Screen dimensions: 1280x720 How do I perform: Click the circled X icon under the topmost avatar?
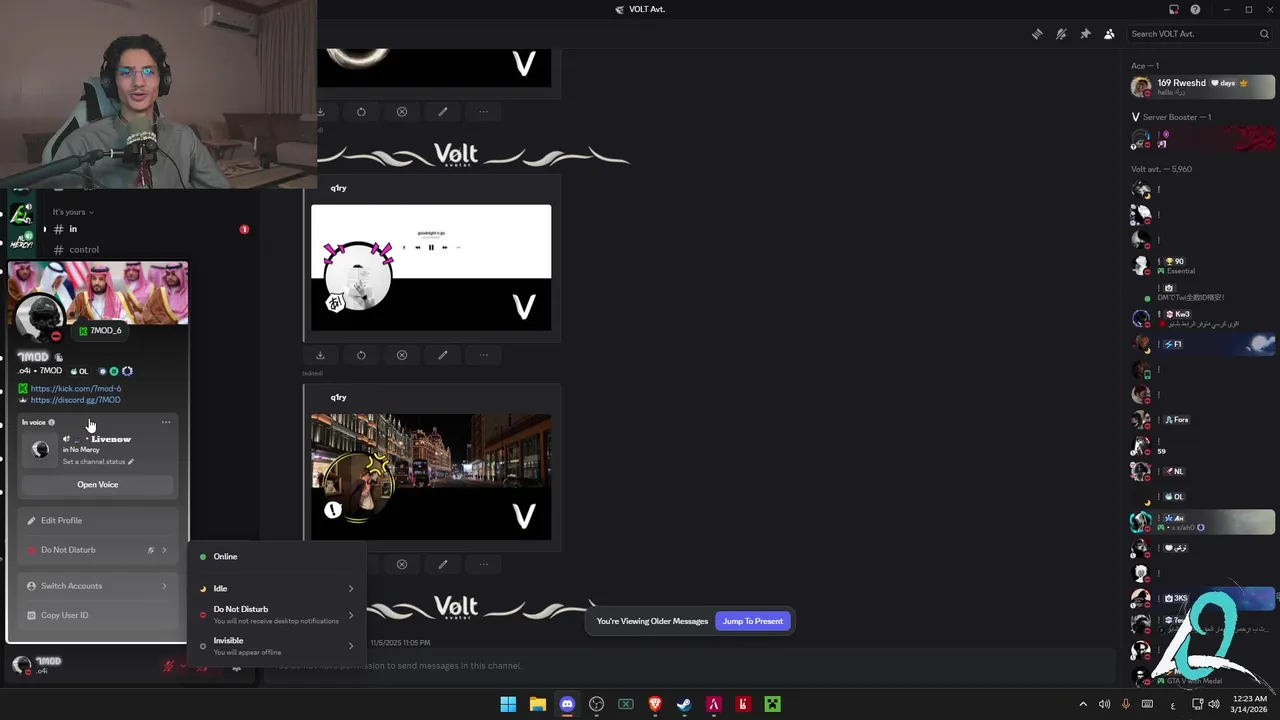coord(402,112)
